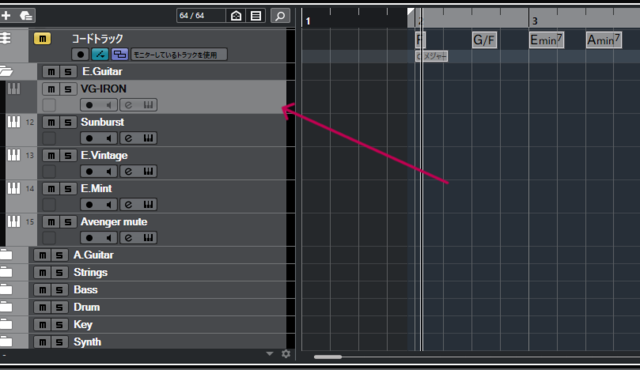Open Edit Instrument on Sunburst track
640x370 pixels.
[128, 138]
